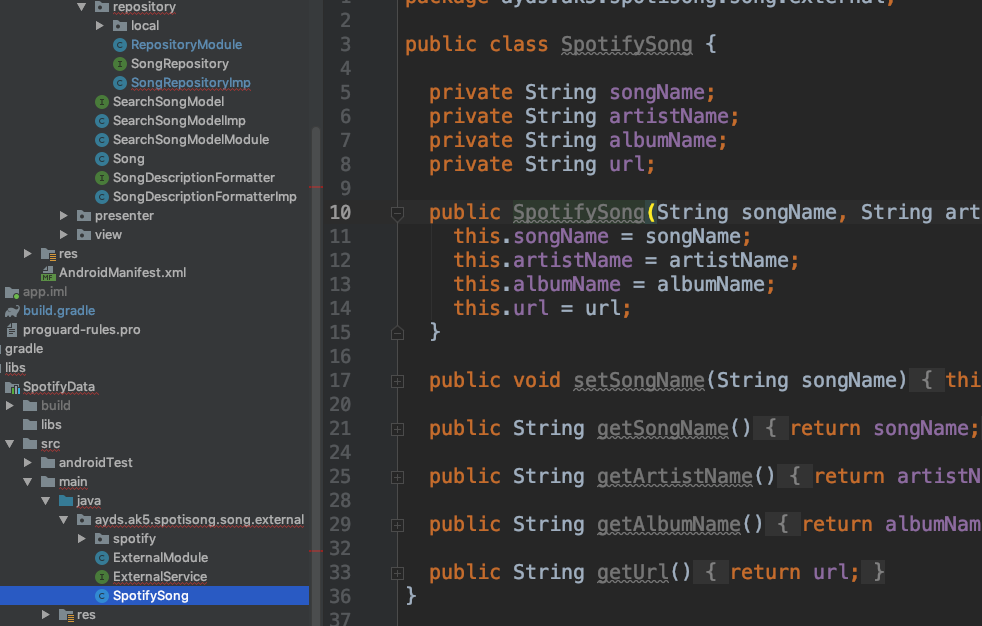The image size is (982, 626).
Task: Expand the local package node
Action: click(x=100, y=26)
